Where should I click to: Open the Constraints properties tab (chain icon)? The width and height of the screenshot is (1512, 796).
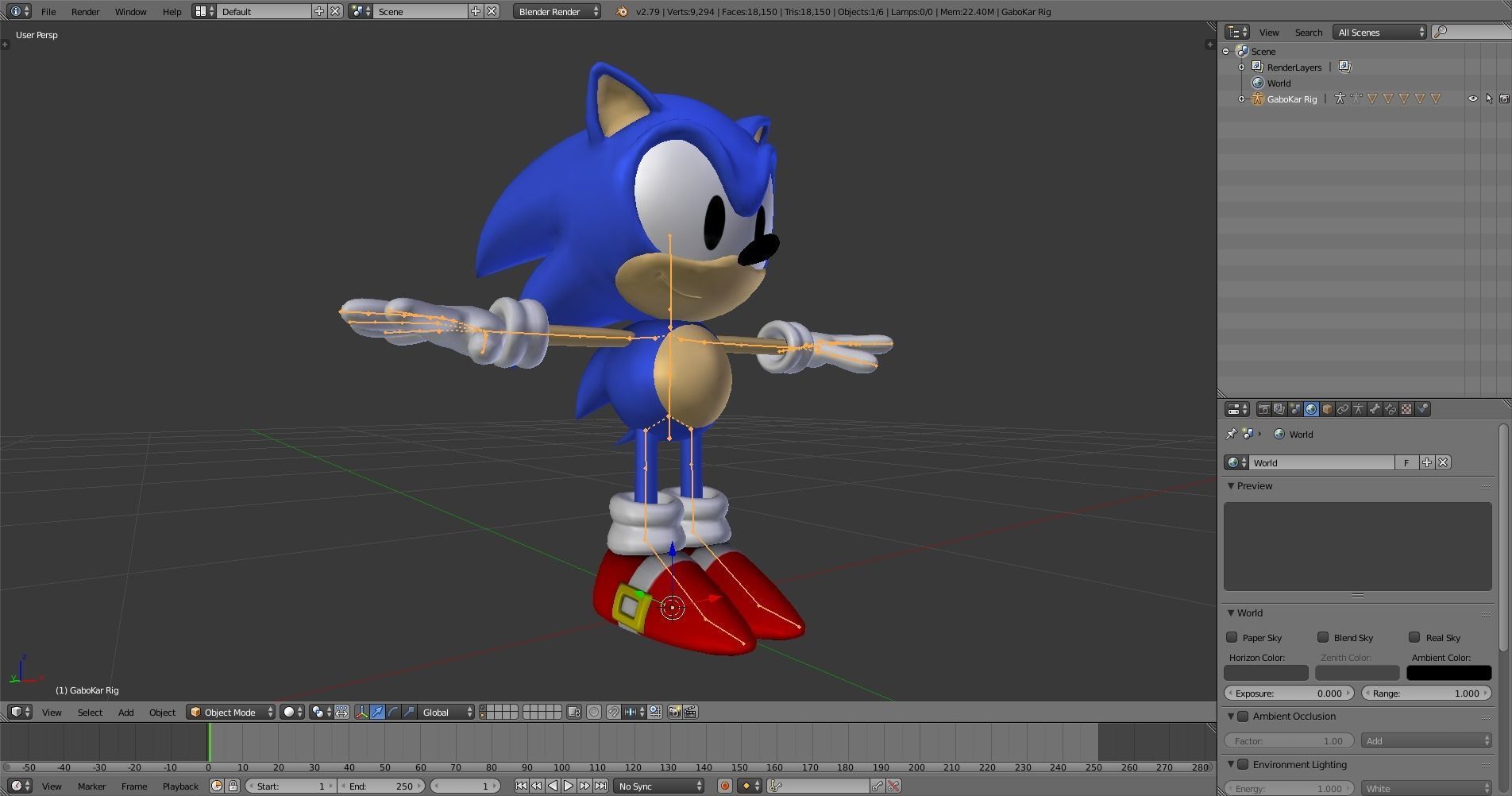click(1343, 409)
